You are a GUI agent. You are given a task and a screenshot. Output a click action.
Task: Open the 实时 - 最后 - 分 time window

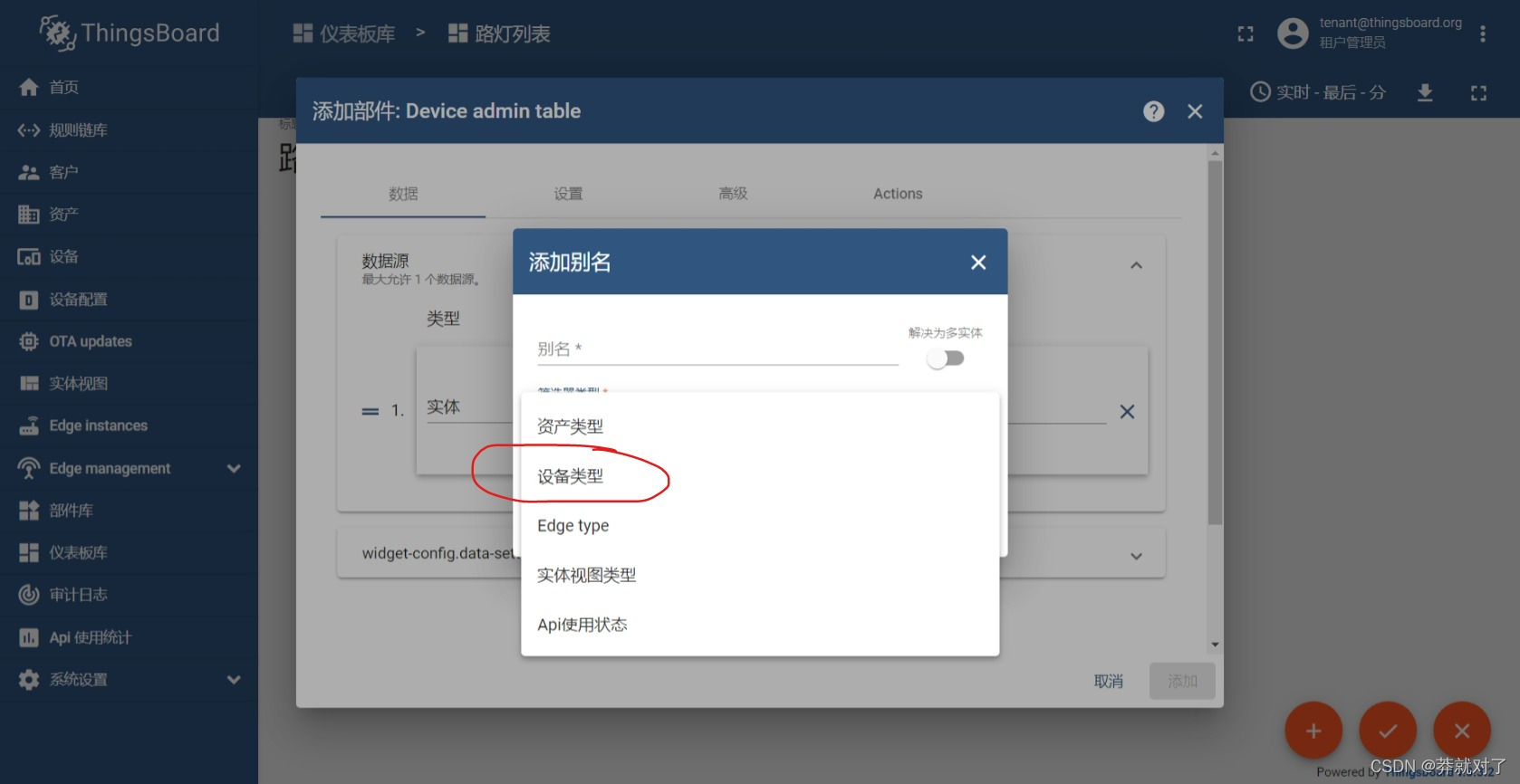coord(1318,92)
